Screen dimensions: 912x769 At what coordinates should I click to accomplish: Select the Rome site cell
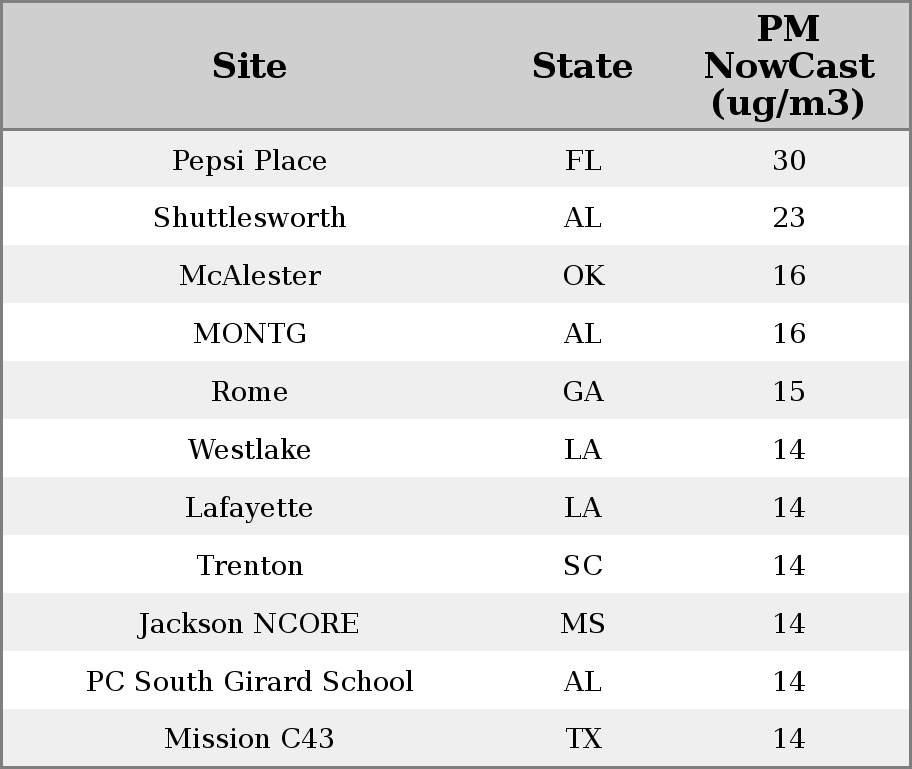click(x=249, y=391)
